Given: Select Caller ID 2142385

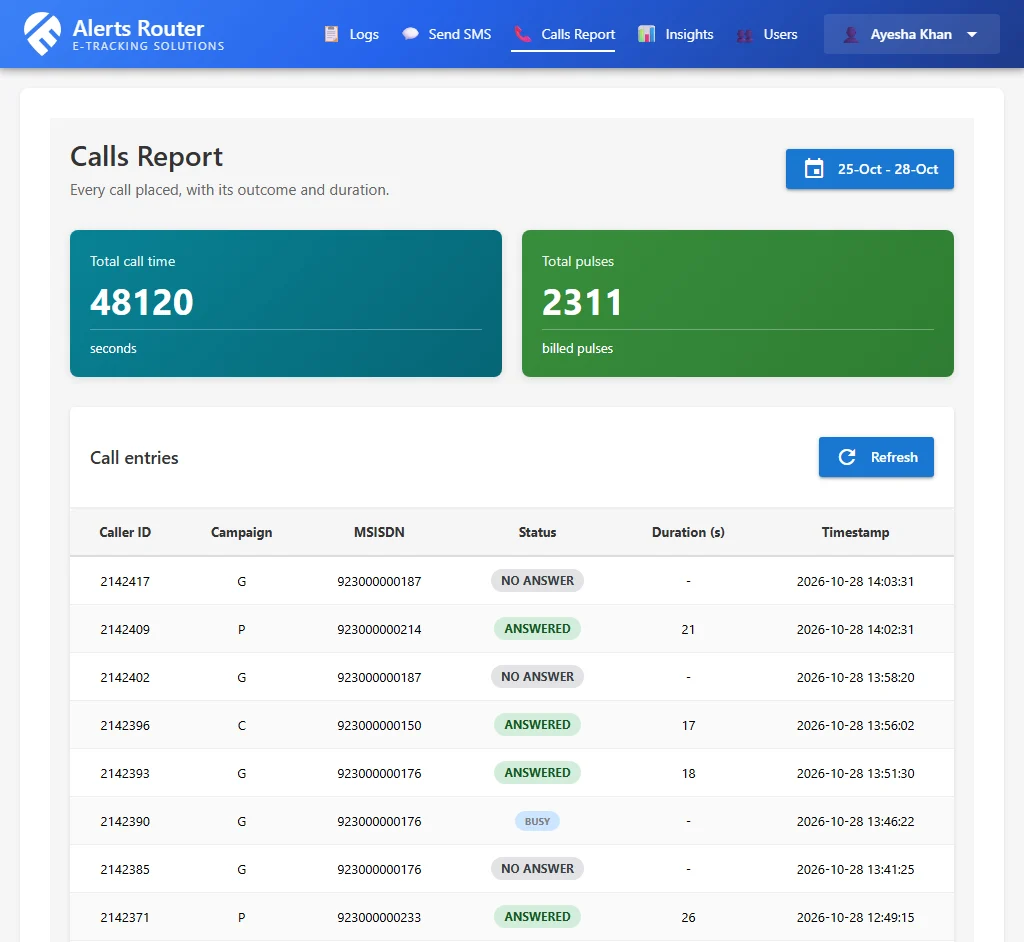Looking at the screenshot, I should point(125,869).
